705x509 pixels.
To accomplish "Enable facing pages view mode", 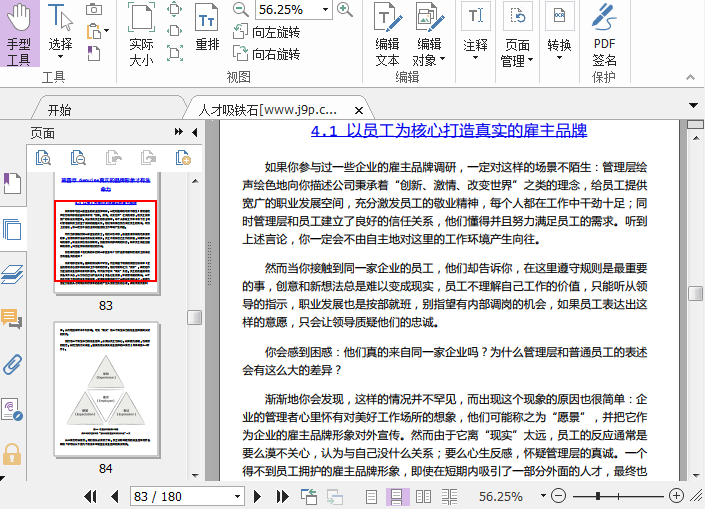I will (x=423, y=496).
